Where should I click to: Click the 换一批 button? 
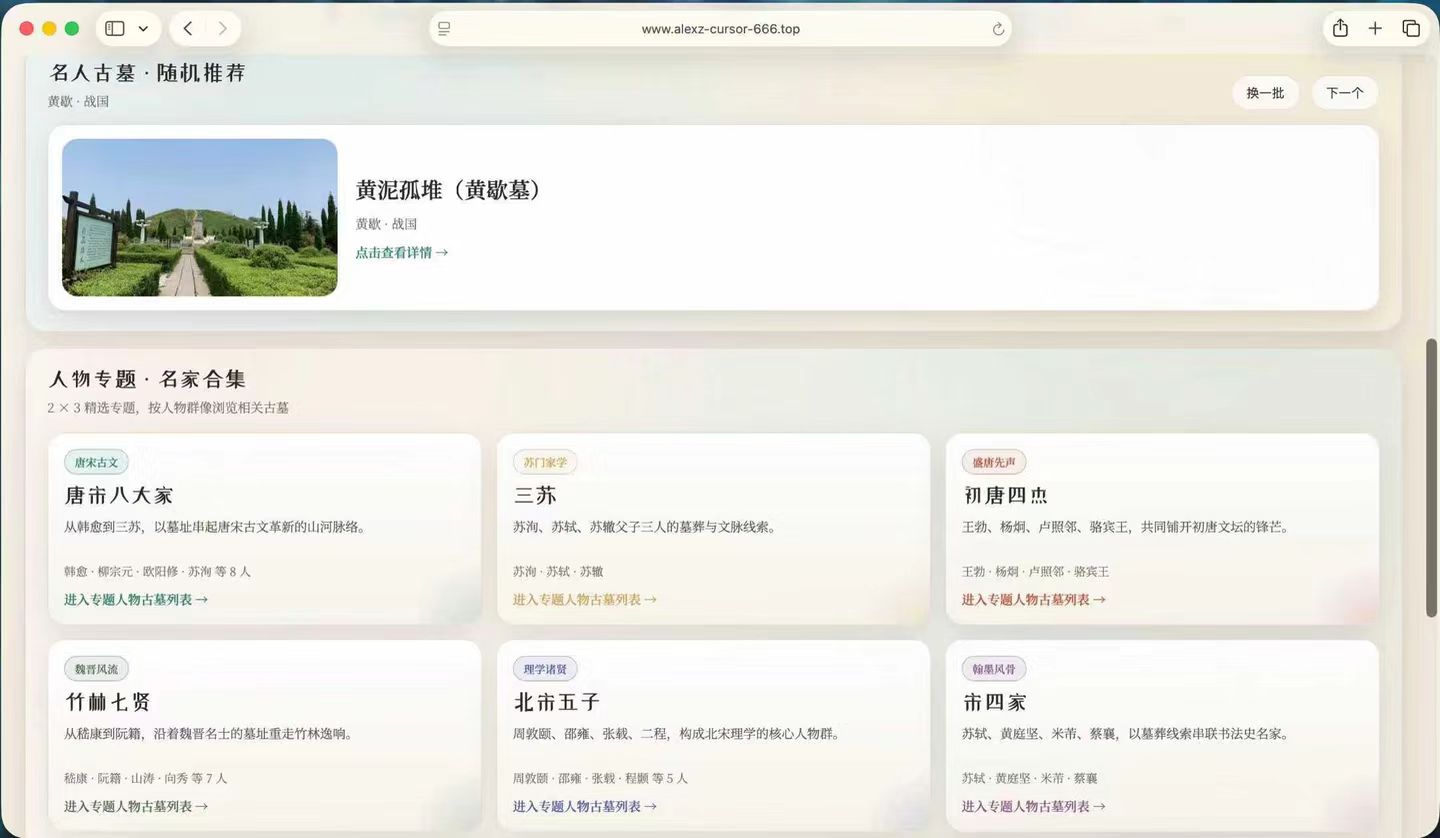coord(1264,92)
